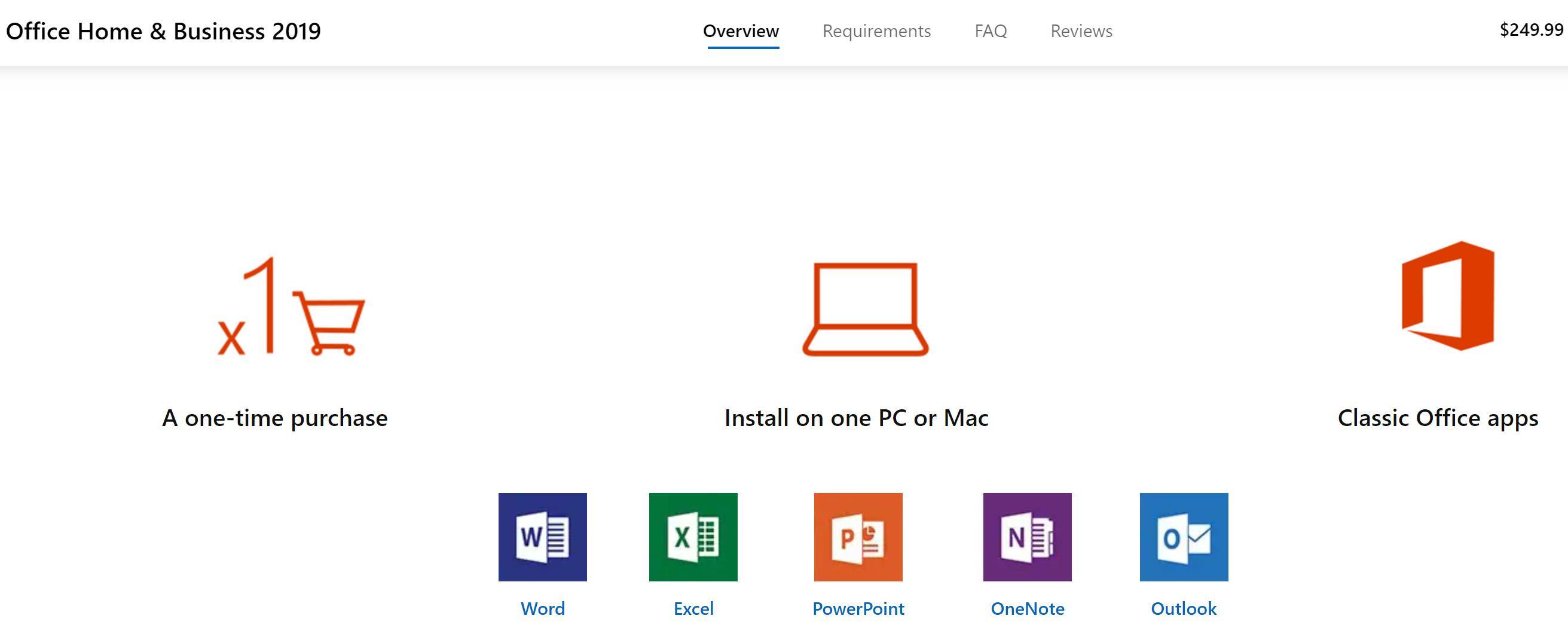Click the 'Install on one PC or Mac' heading

857,418
